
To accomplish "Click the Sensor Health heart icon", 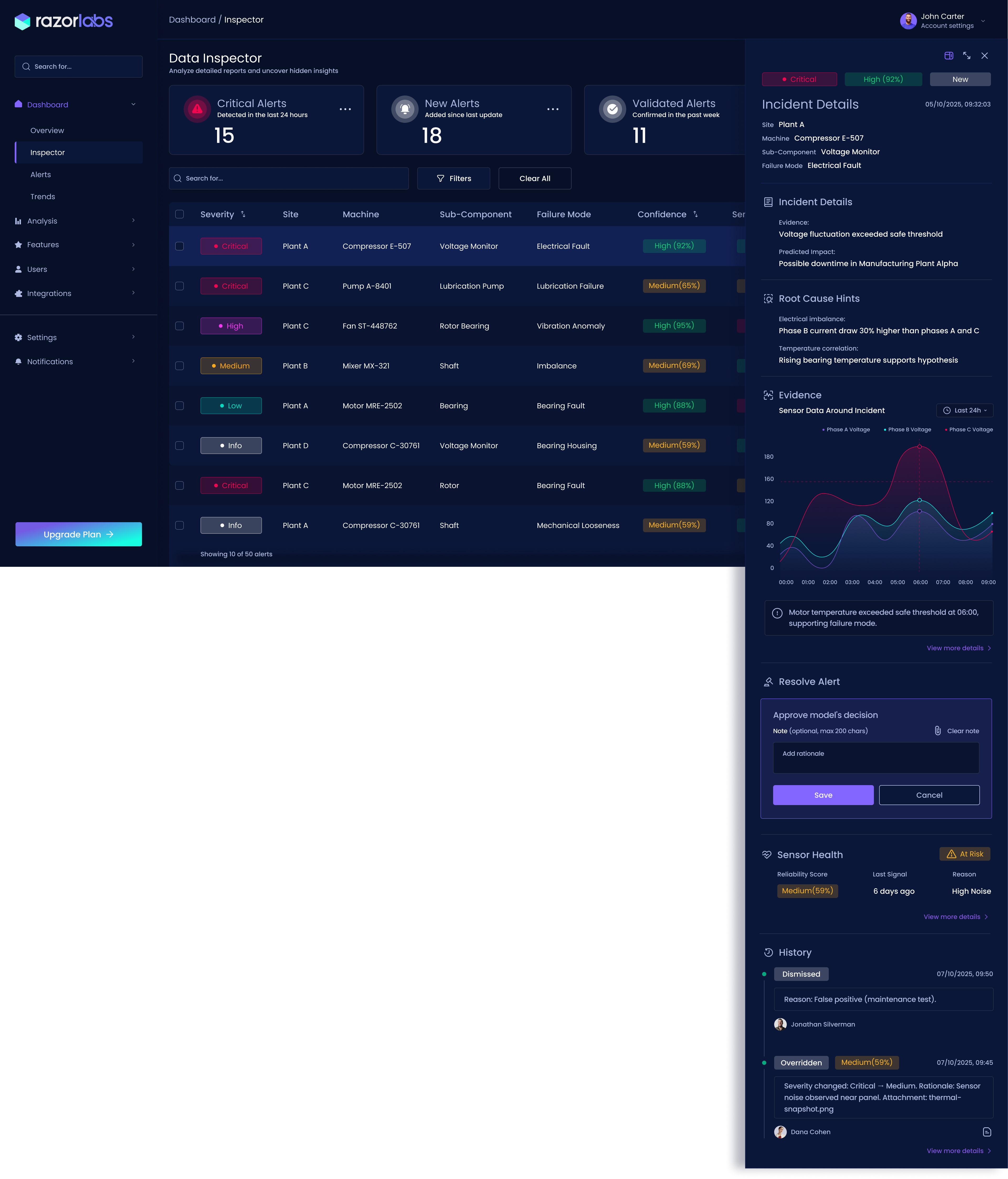I will point(767,855).
